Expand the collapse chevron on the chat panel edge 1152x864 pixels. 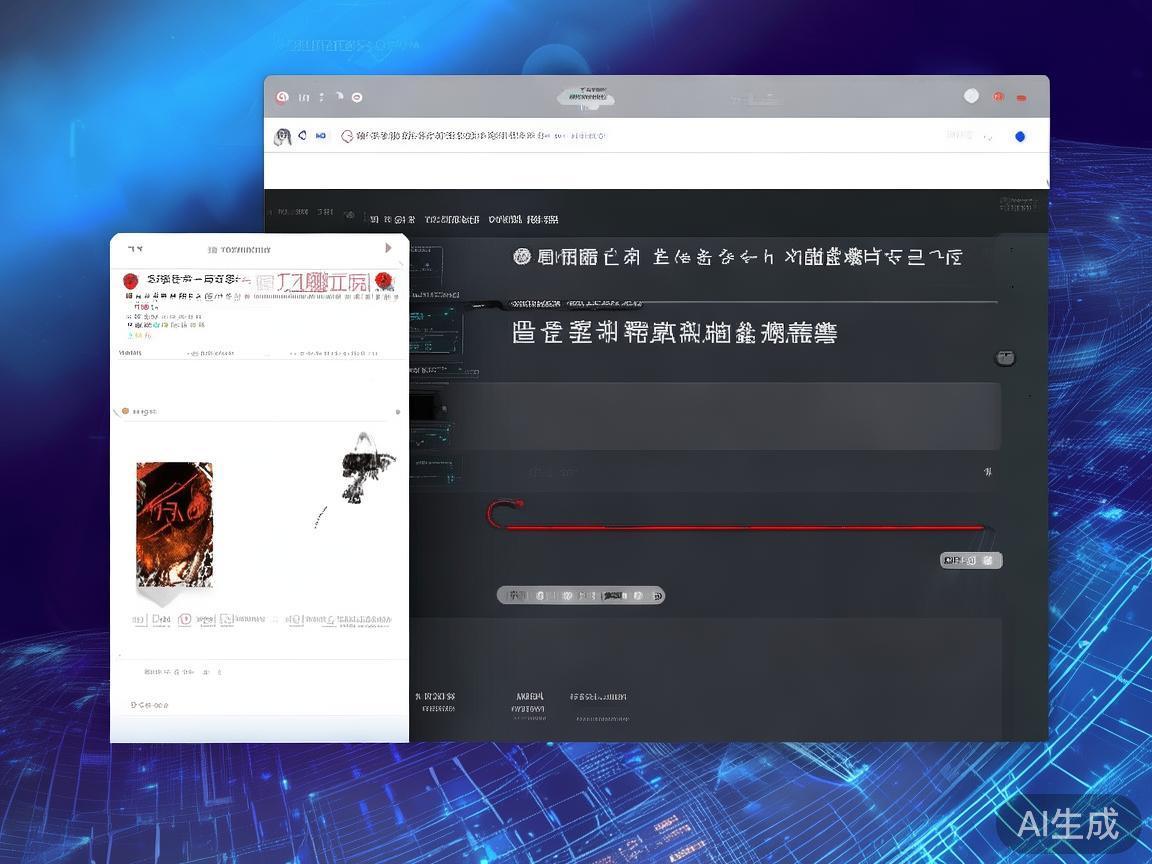tap(398, 410)
